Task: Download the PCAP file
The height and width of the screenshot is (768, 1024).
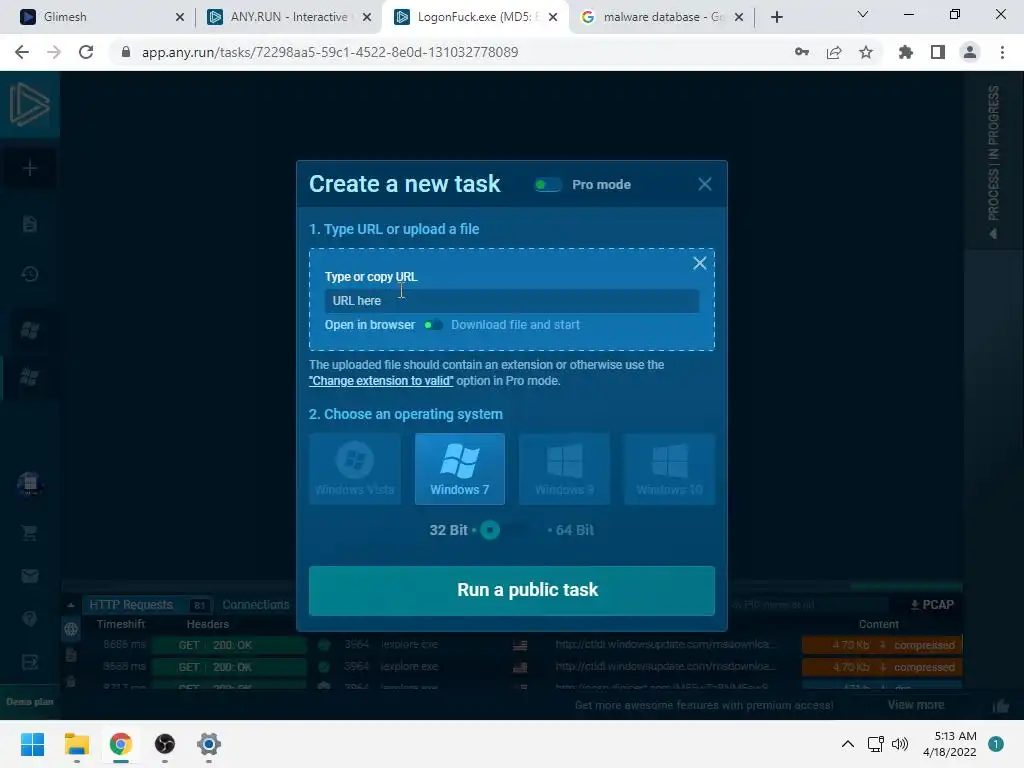Action: 932,605
